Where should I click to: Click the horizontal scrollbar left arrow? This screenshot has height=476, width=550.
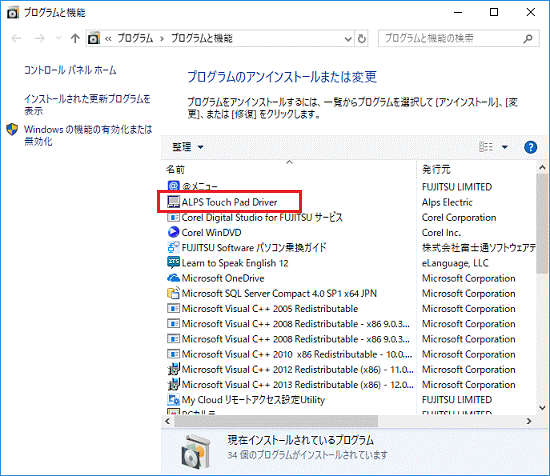(x=168, y=421)
